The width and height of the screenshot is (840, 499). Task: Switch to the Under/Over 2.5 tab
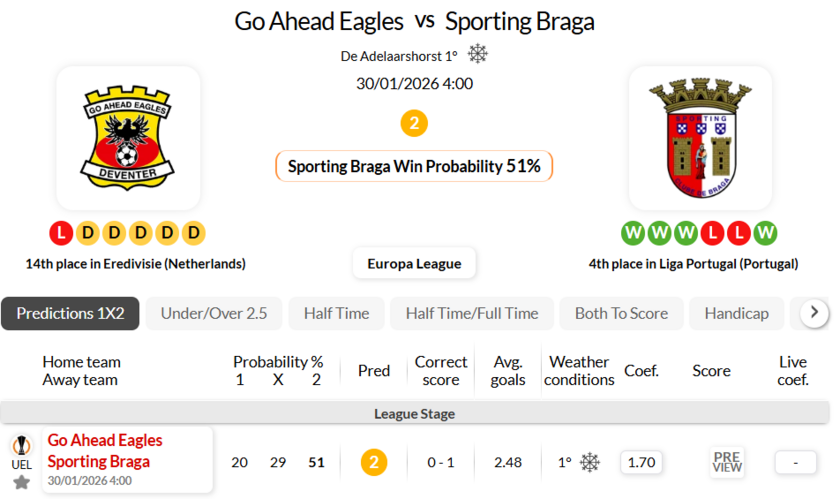214,313
